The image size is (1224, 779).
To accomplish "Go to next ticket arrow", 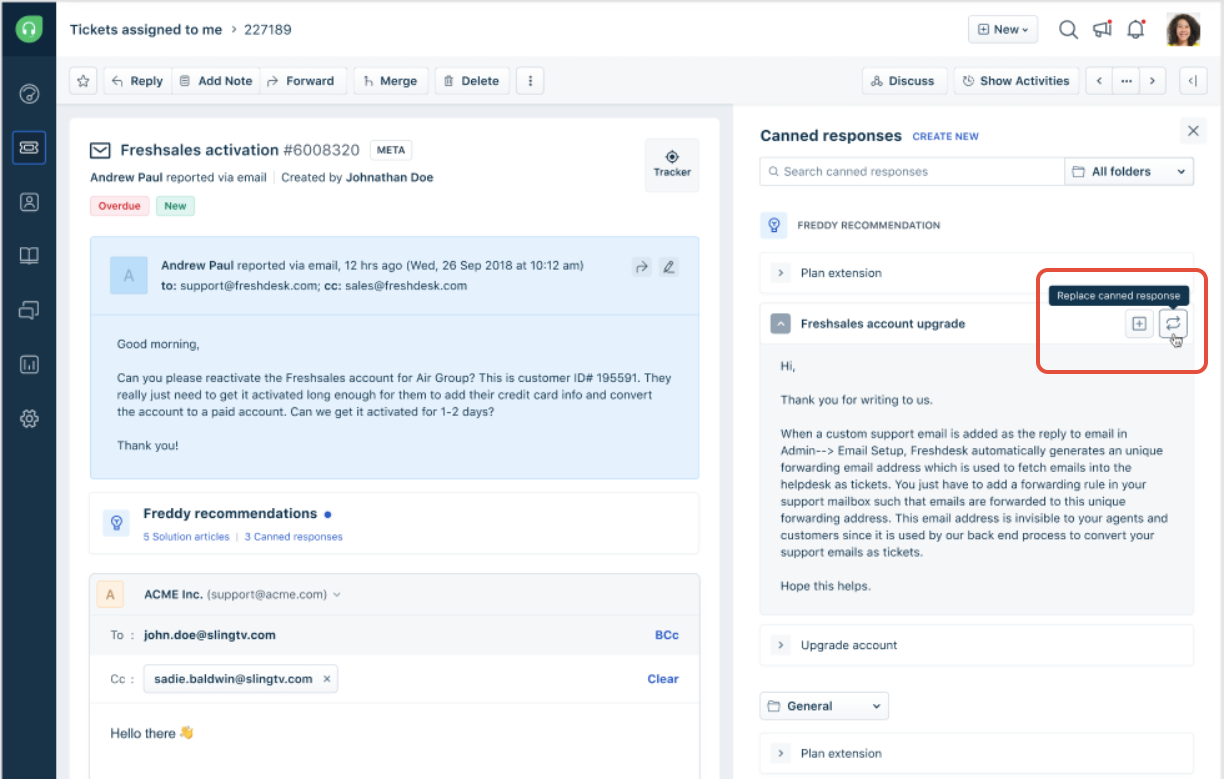I will pyautogui.click(x=1153, y=81).
